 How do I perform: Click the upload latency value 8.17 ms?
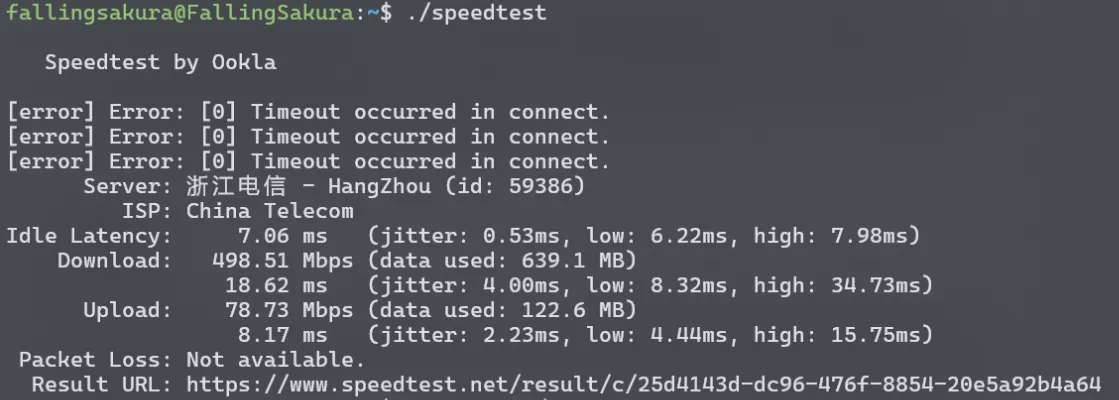click(282, 335)
